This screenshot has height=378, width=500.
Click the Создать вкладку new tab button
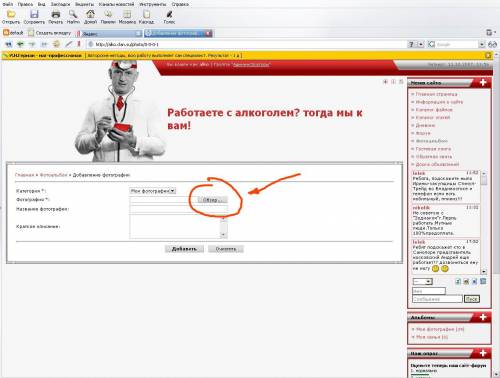point(50,33)
